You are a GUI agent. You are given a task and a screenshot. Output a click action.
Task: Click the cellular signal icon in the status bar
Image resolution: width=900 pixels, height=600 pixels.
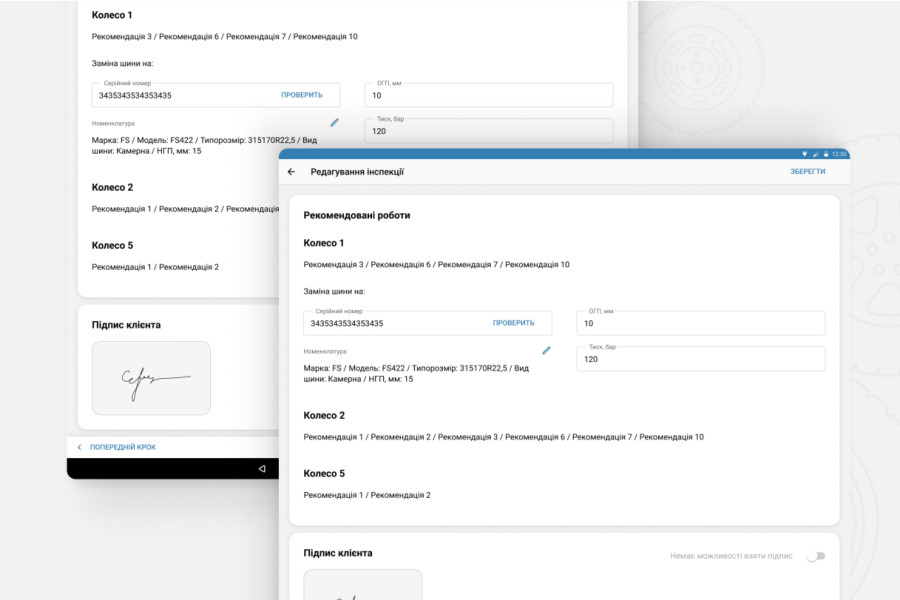point(815,154)
